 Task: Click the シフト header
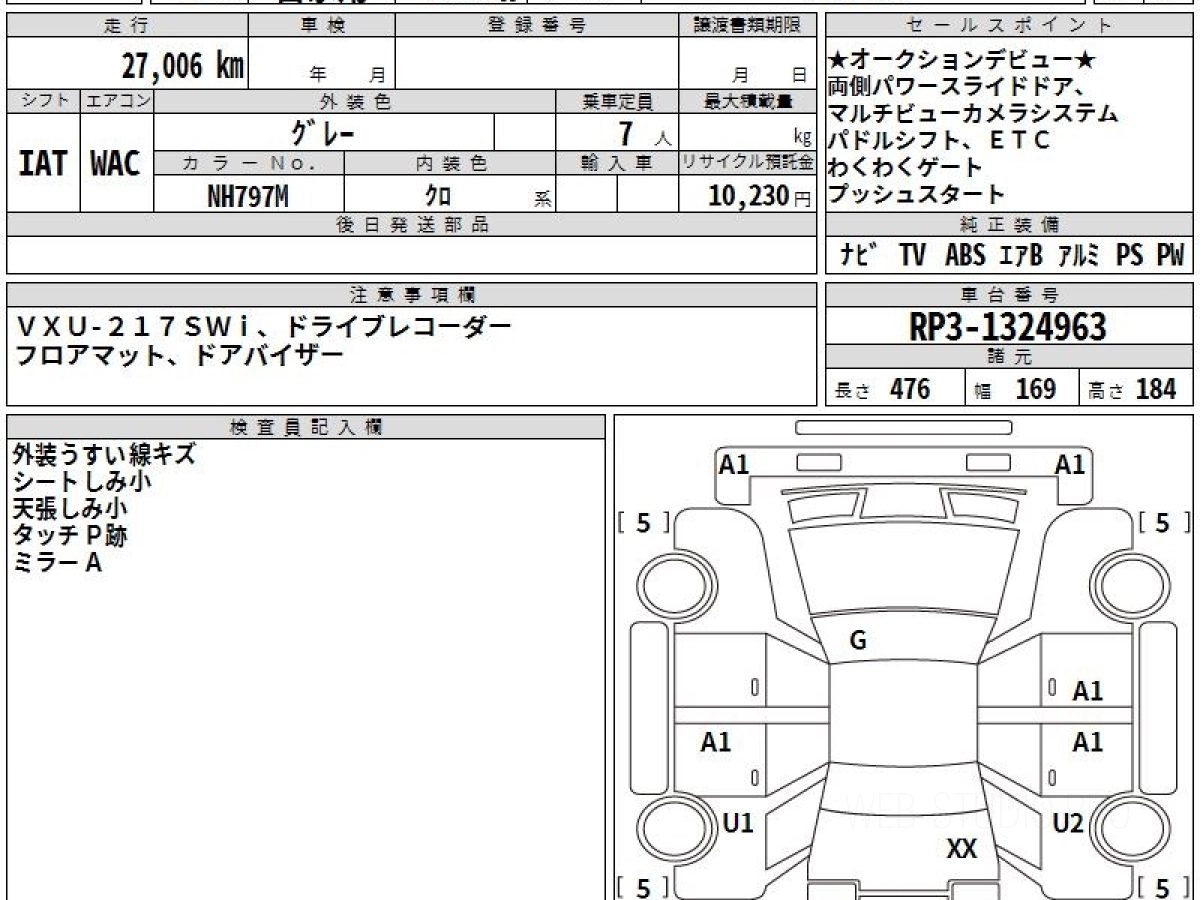click(43, 101)
